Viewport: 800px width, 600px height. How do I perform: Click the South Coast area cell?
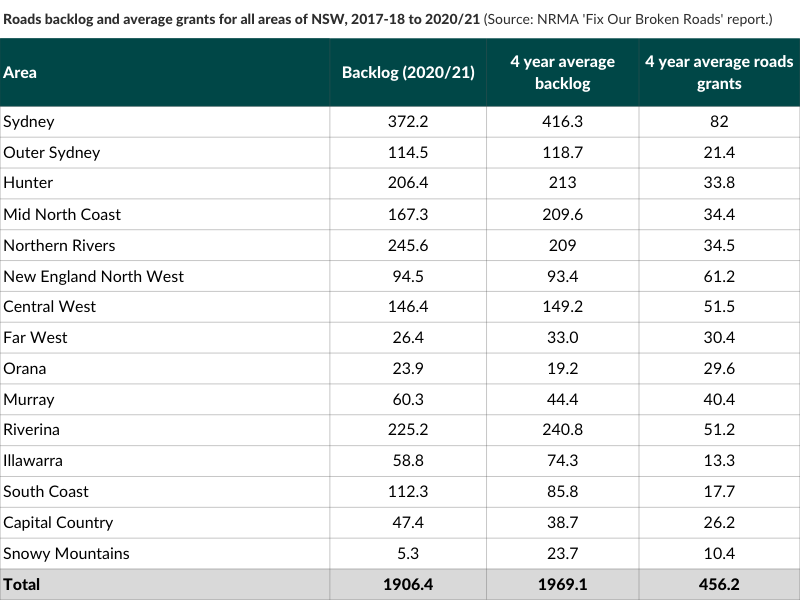coord(46,491)
